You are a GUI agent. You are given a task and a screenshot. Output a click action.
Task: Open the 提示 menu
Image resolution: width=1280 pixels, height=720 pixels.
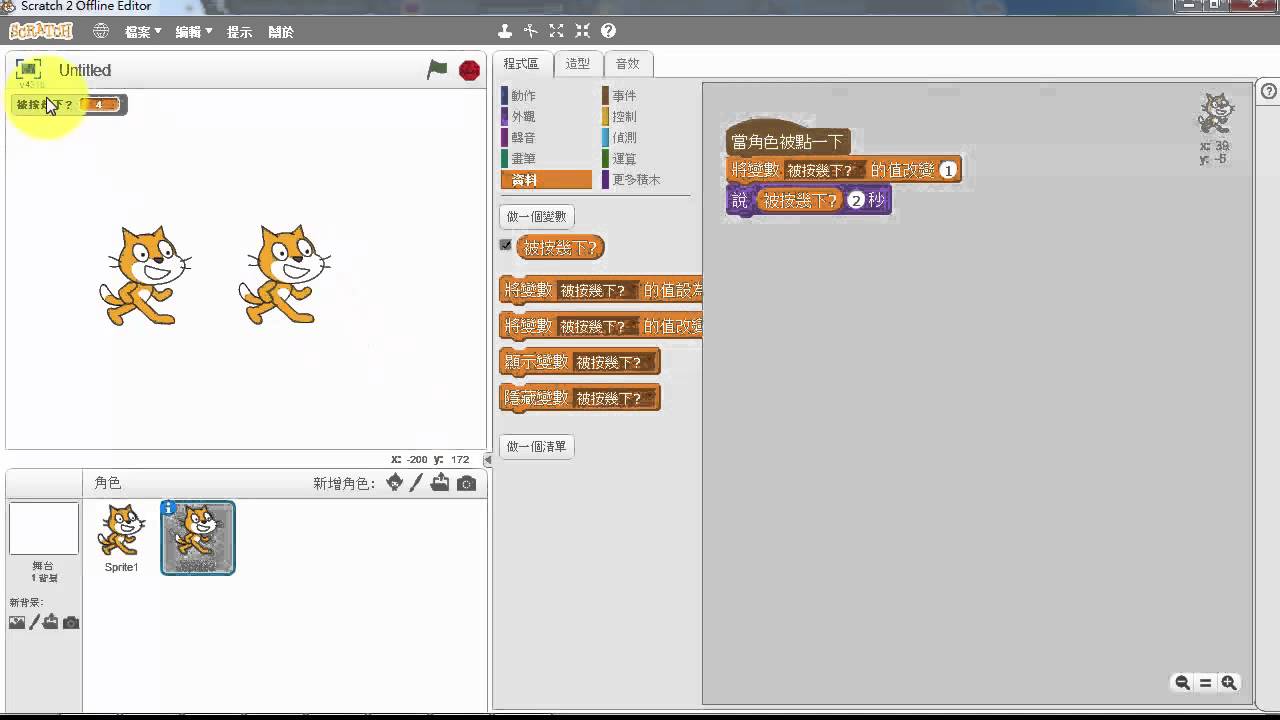point(239,32)
